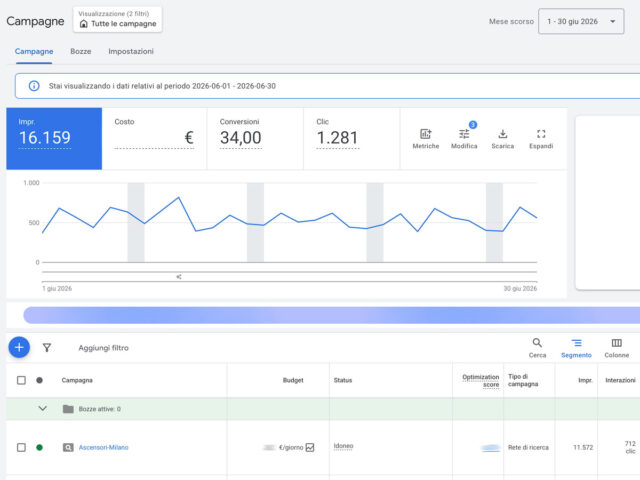Sort by the Tipo di campagna column header
Image resolution: width=640 pixels, height=480 pixels.
point(523,380)
